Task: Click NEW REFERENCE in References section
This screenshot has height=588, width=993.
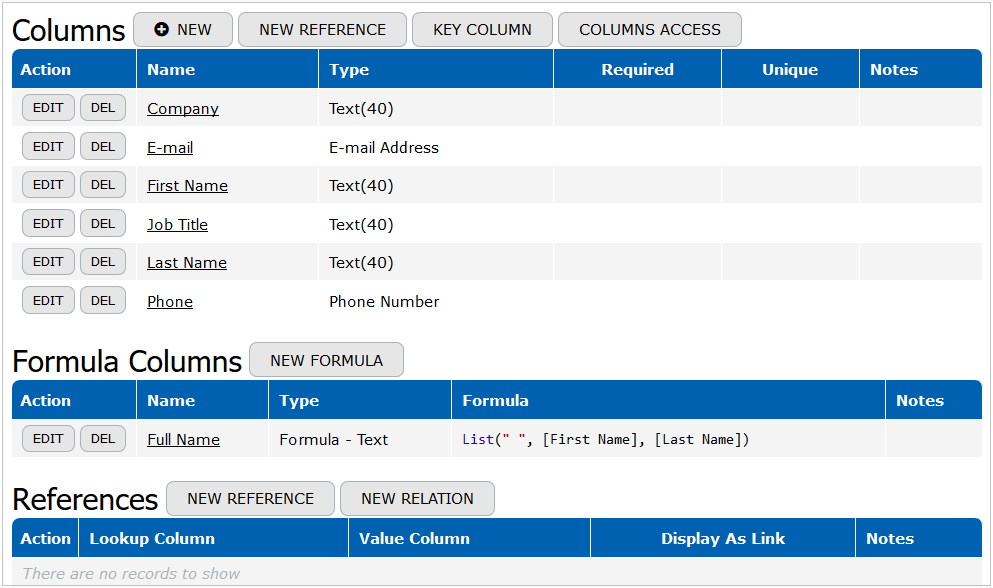Action: tap(250, 499)
